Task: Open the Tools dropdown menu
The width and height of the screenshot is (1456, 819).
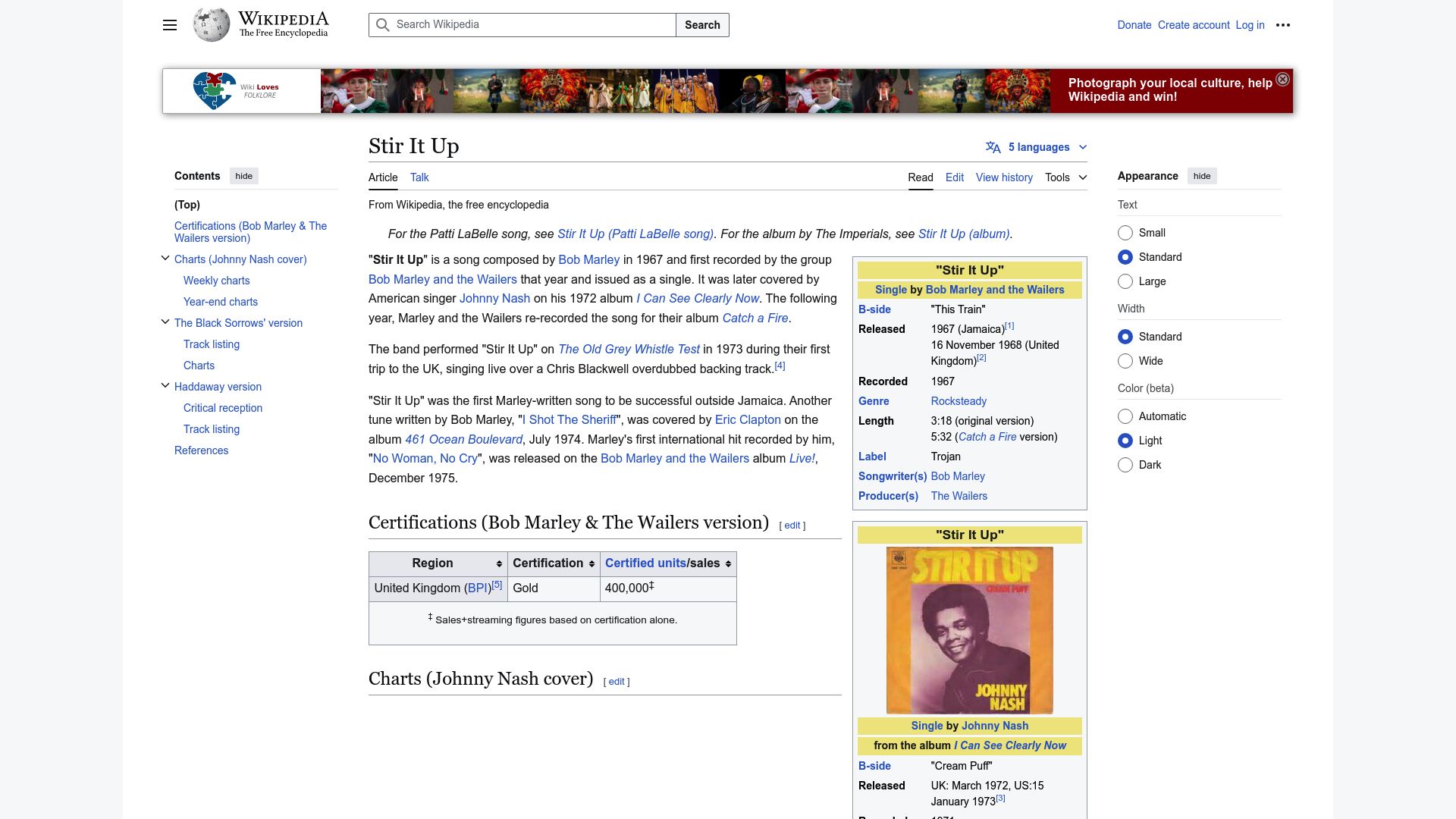Action: 1065,177
